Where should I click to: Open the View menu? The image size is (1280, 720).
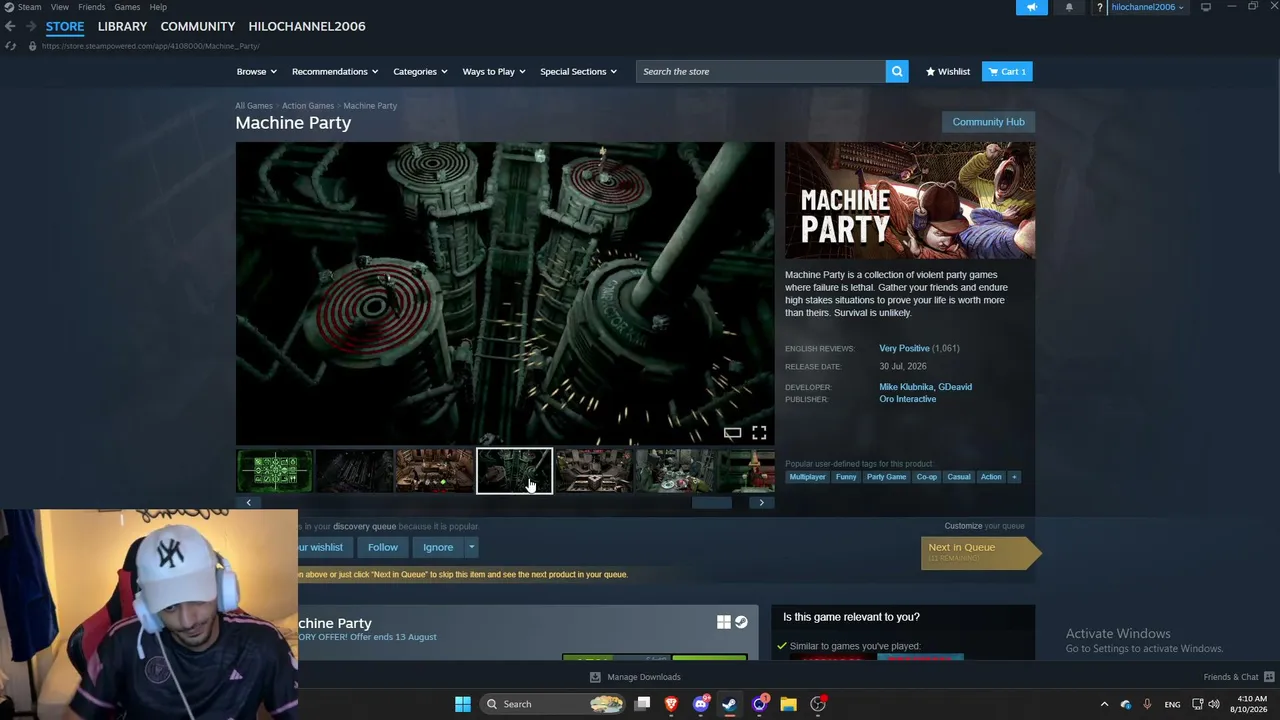(60, 7)
